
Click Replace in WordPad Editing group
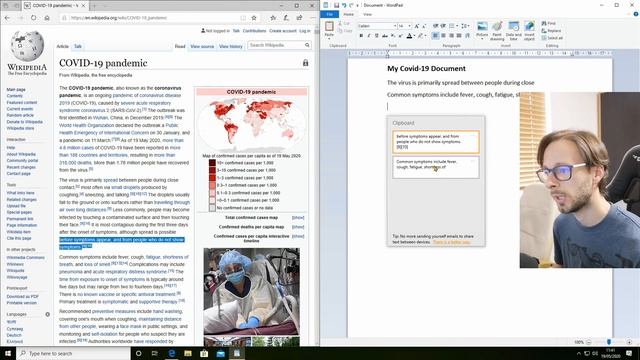pyautogui.click(x=551, y=31)
